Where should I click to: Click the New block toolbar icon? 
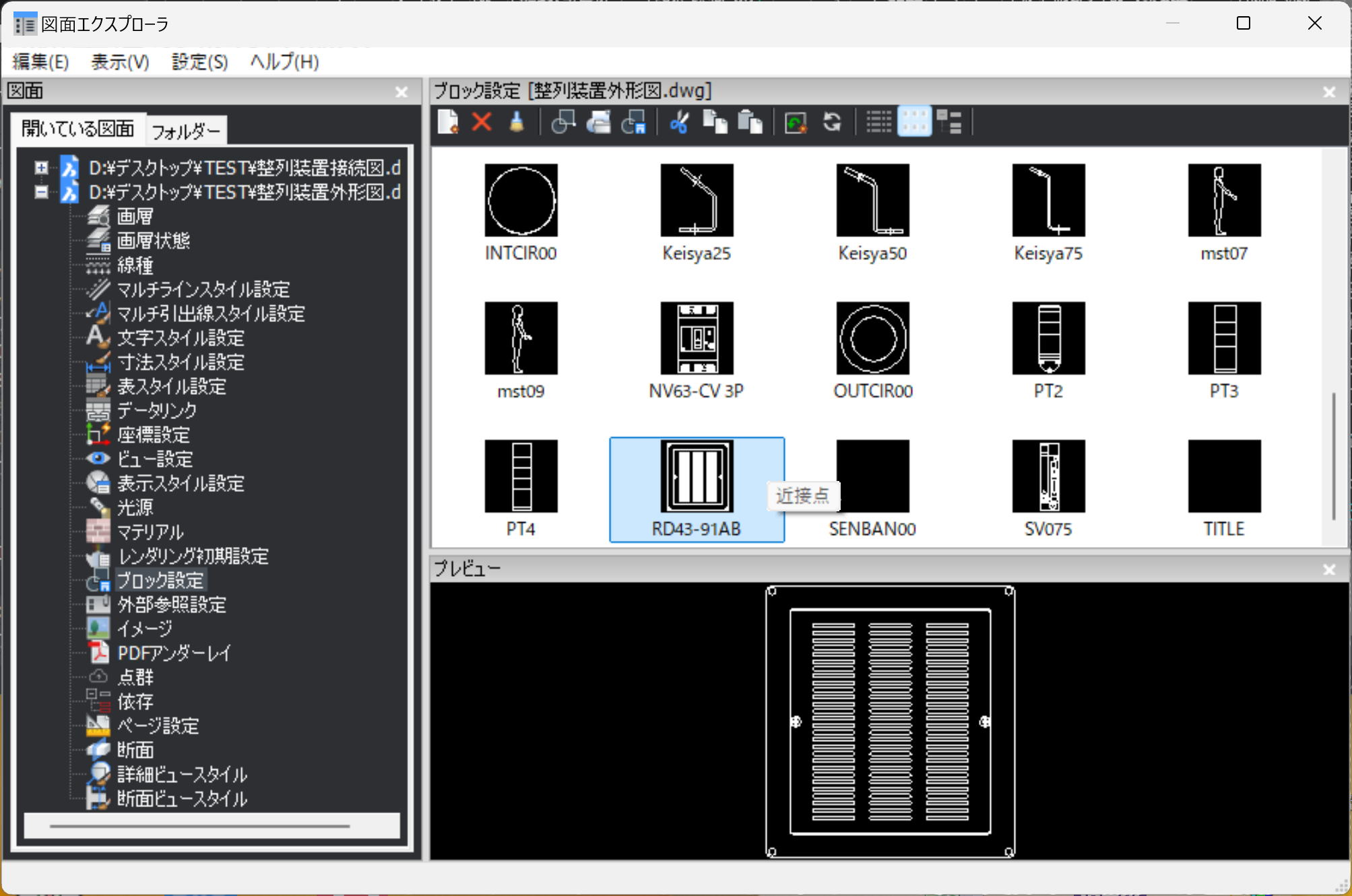click(x=448, y=123)
